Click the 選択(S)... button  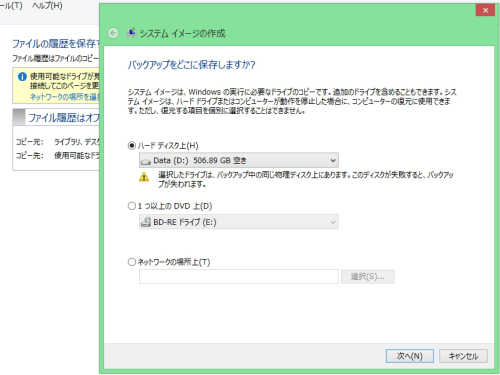tap(368, 277)
